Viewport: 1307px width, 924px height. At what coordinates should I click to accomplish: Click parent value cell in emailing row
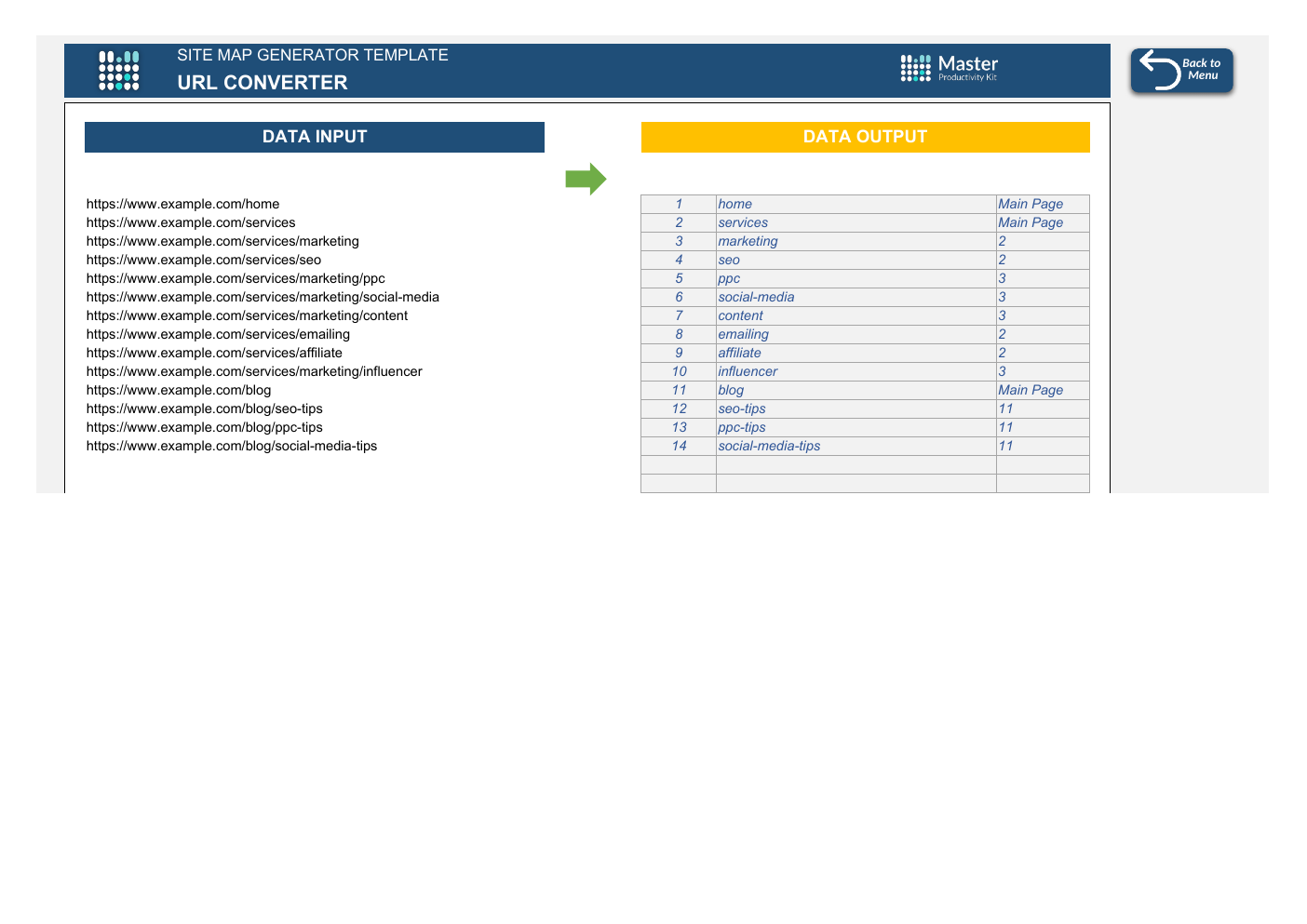click(1043, 334)
